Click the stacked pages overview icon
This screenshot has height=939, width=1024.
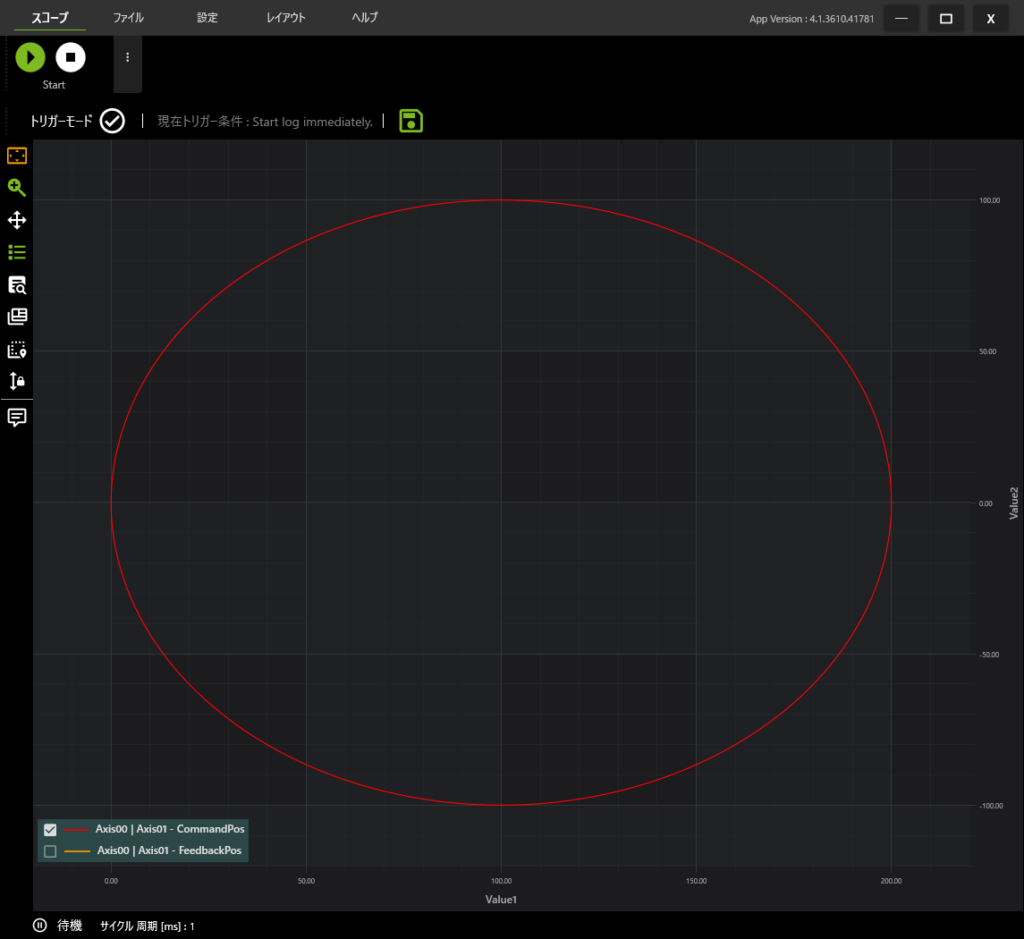[17, 317]
